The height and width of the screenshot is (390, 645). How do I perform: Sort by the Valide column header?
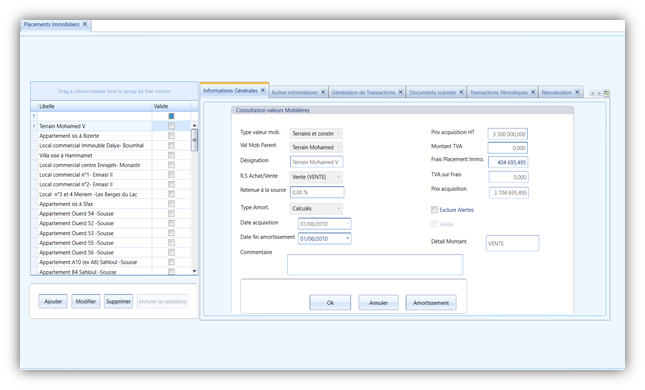[171, 106]
